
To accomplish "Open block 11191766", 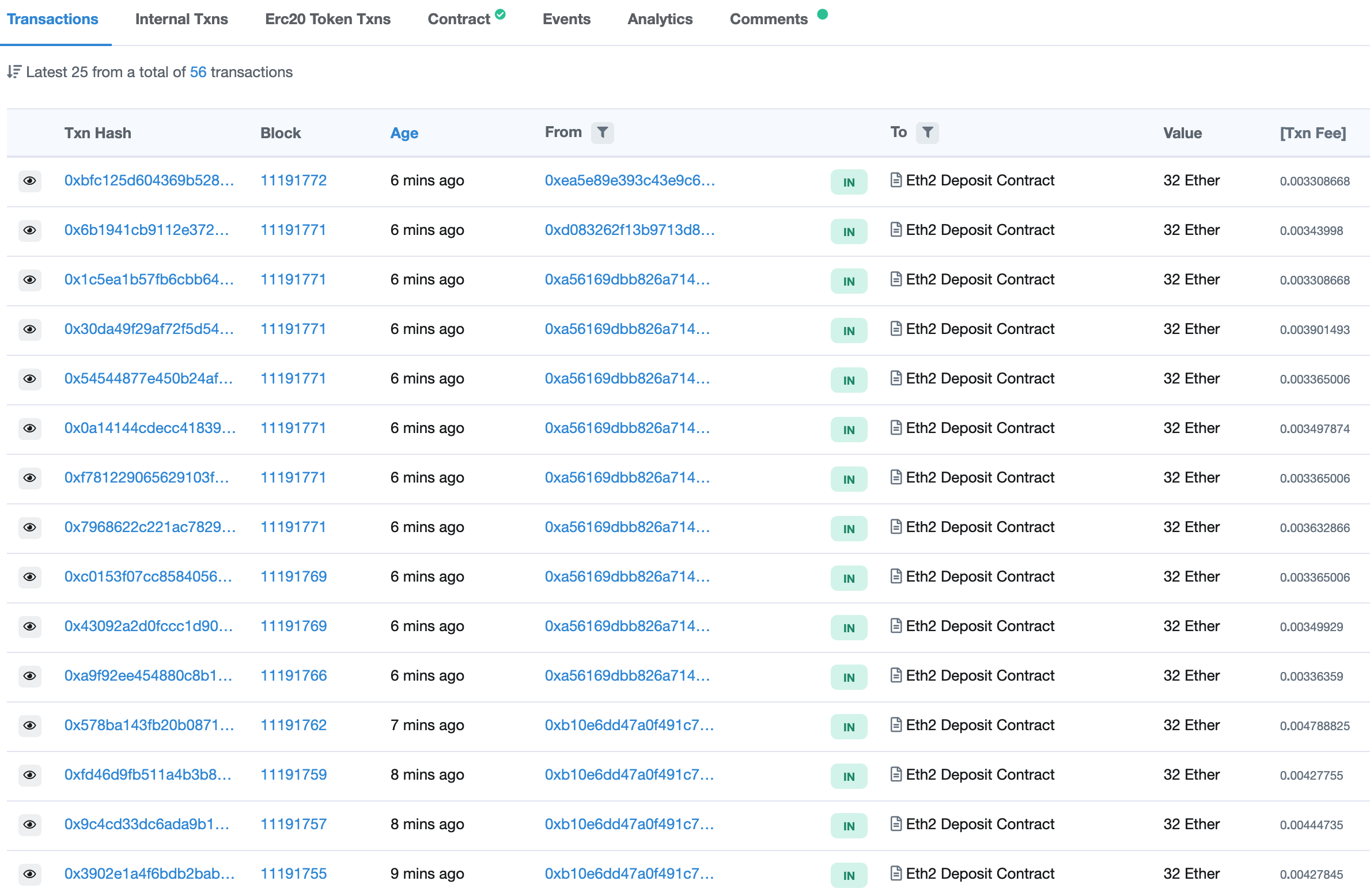I will 293,675.
